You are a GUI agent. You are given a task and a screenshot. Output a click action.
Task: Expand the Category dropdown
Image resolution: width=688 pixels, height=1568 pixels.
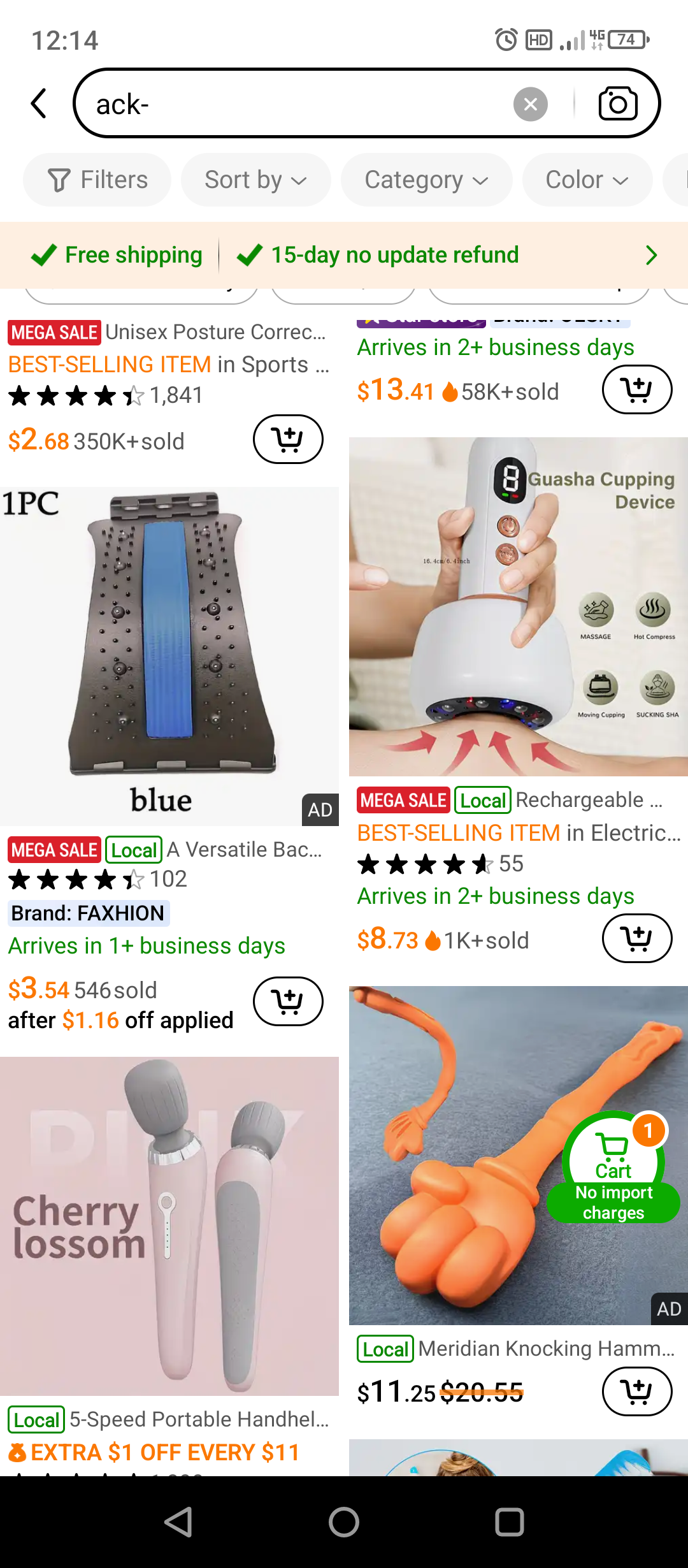pos(426,180)
